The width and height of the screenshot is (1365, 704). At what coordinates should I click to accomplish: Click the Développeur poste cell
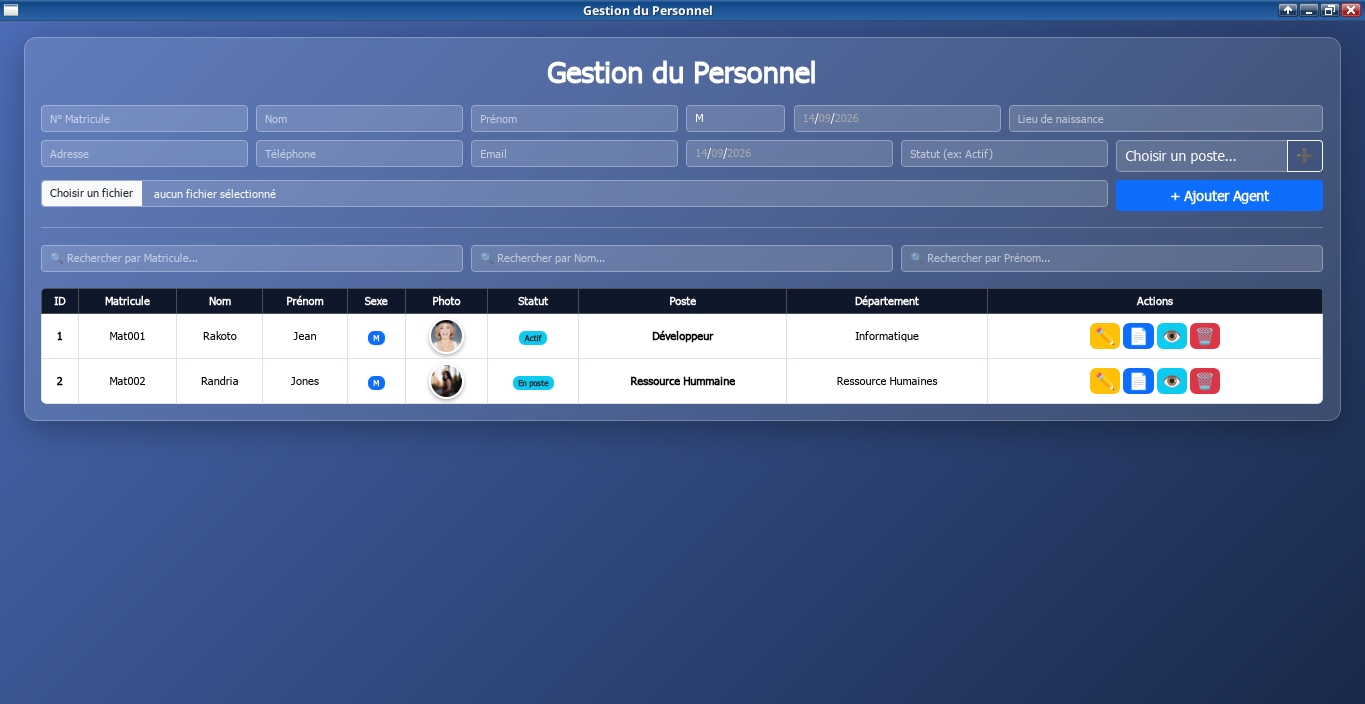(683, 336)
